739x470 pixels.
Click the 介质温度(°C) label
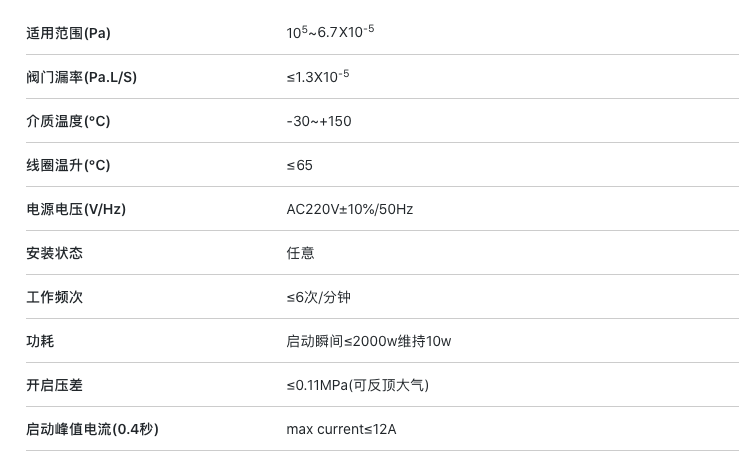[68, 121]
